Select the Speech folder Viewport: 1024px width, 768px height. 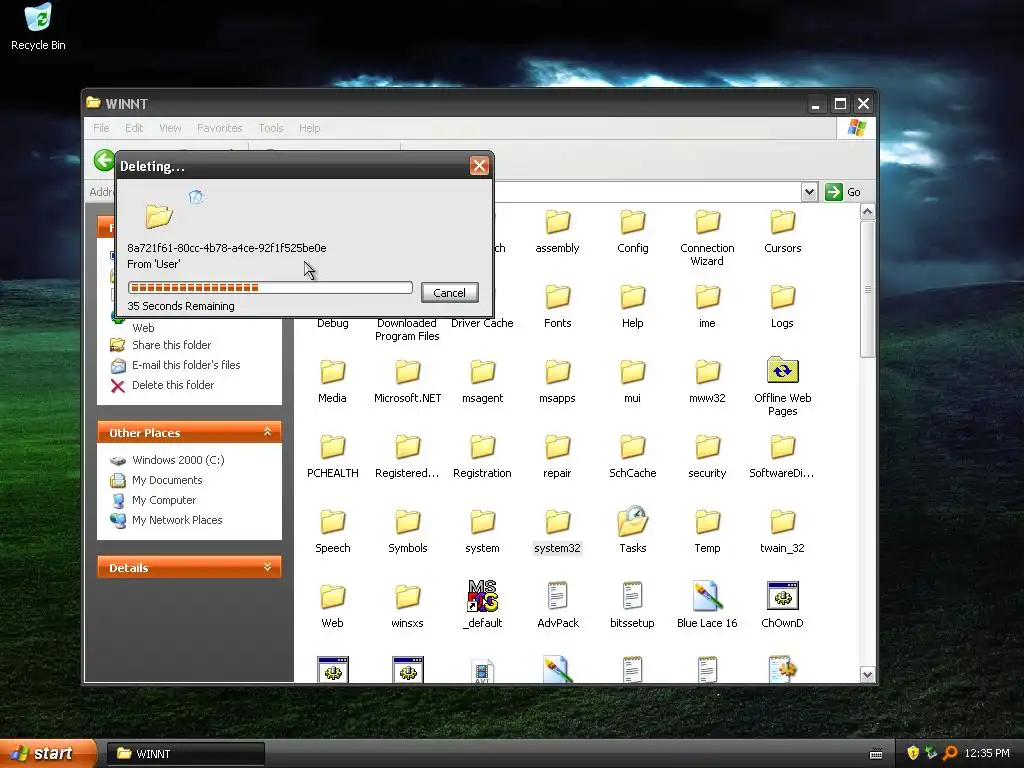coord(332,532)
